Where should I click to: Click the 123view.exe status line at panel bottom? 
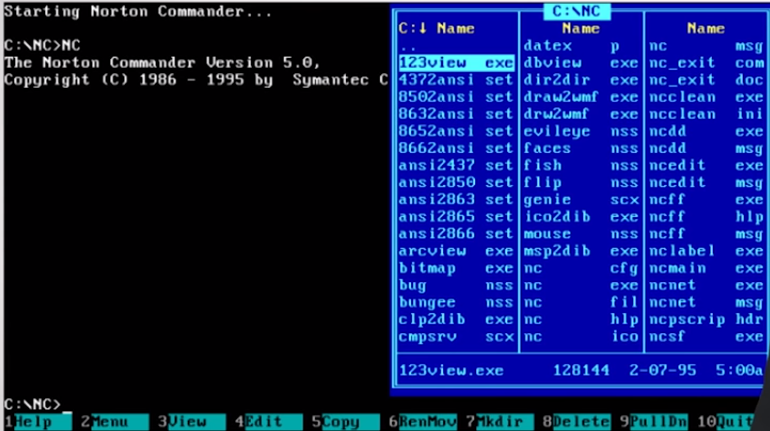[x=581, y=370]
